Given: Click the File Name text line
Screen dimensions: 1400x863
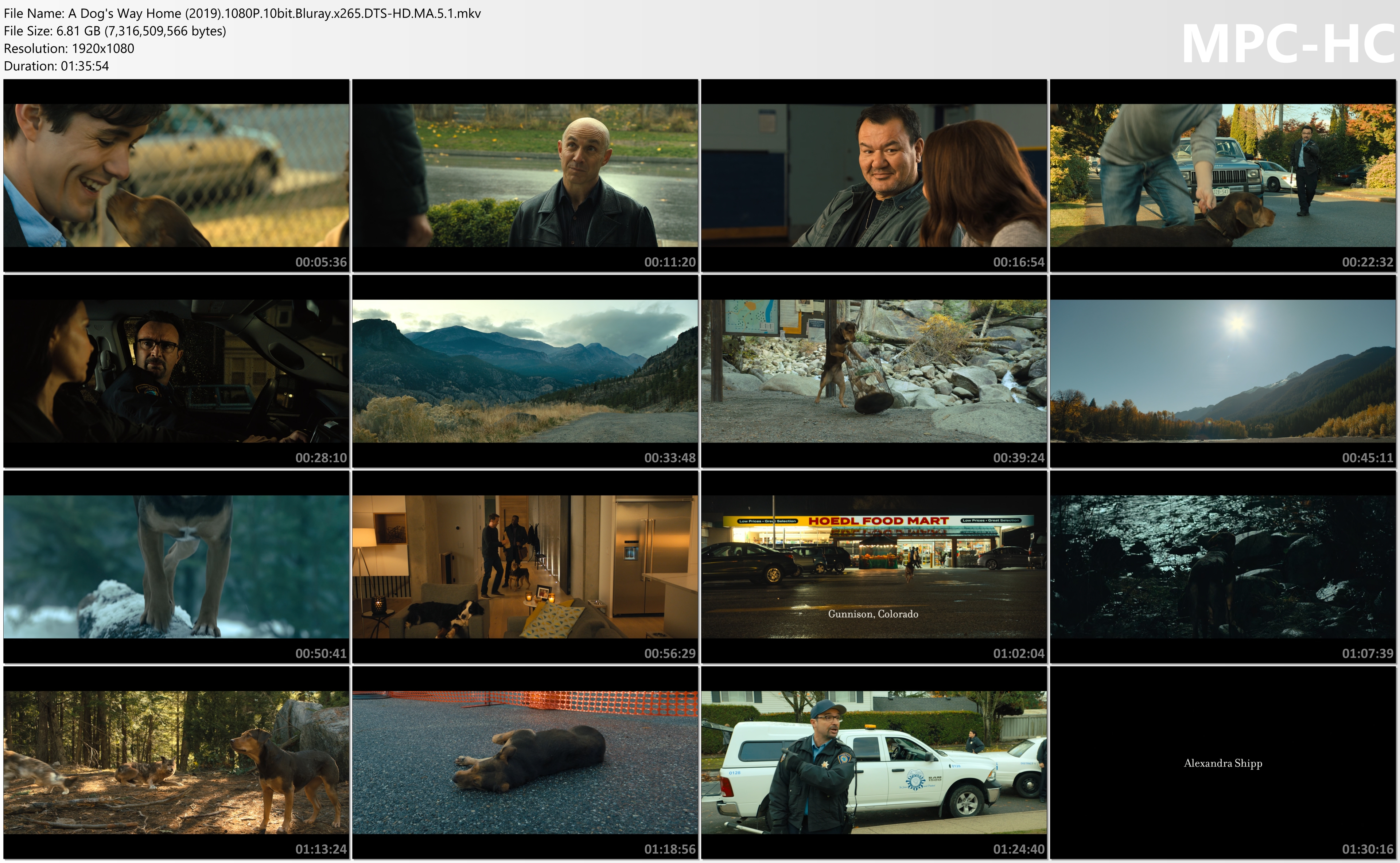Looking at the screenshot, I should [x=242, y=13].
